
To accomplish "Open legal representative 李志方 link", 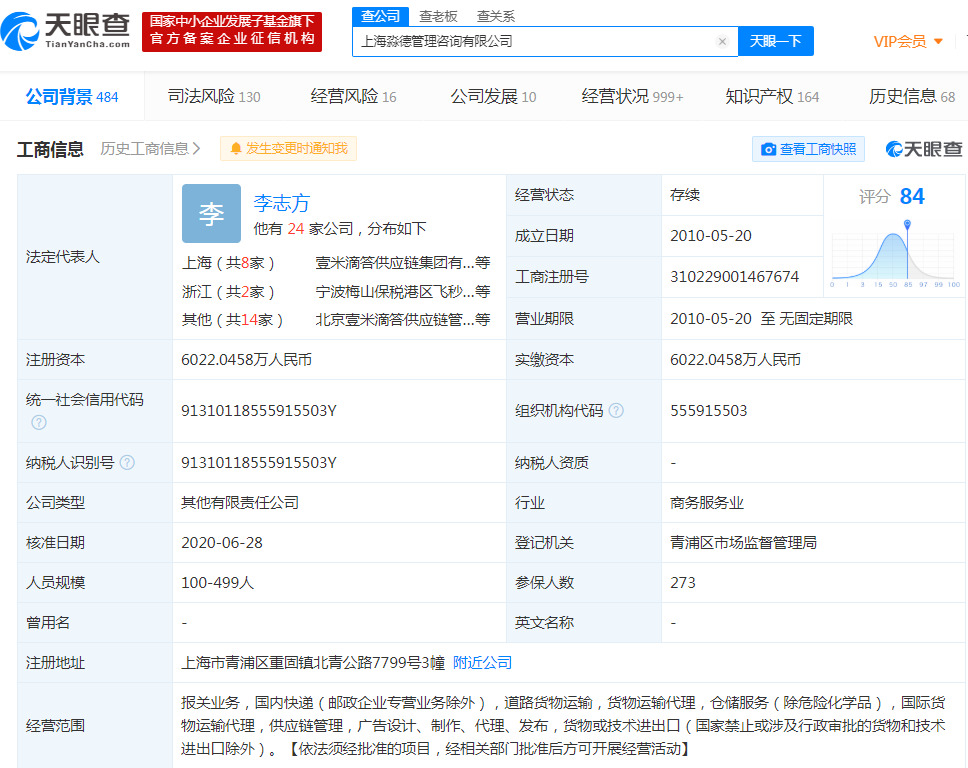I will (282, 203).
